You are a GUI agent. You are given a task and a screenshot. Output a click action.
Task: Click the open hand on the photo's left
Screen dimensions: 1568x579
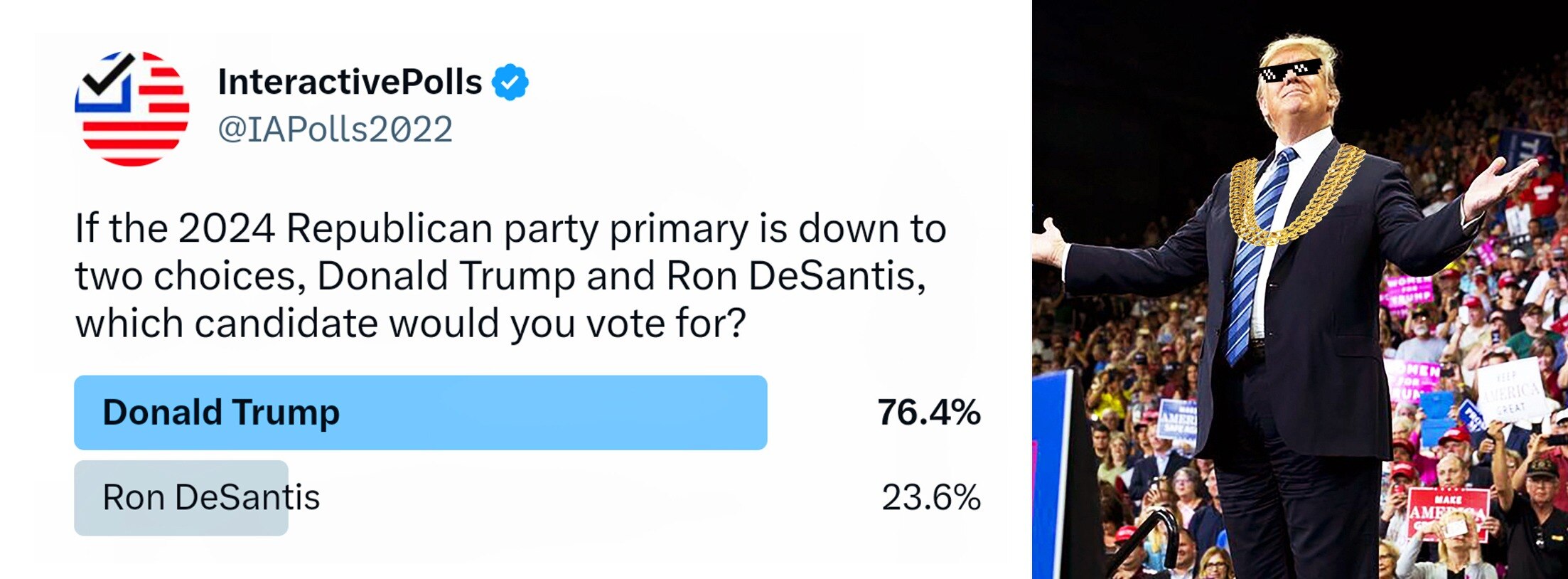pos(1047,242)
